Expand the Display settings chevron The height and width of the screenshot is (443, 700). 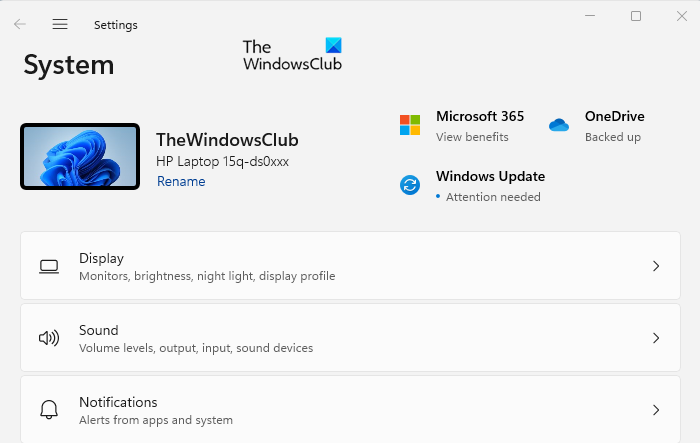(x=656, y=266)
